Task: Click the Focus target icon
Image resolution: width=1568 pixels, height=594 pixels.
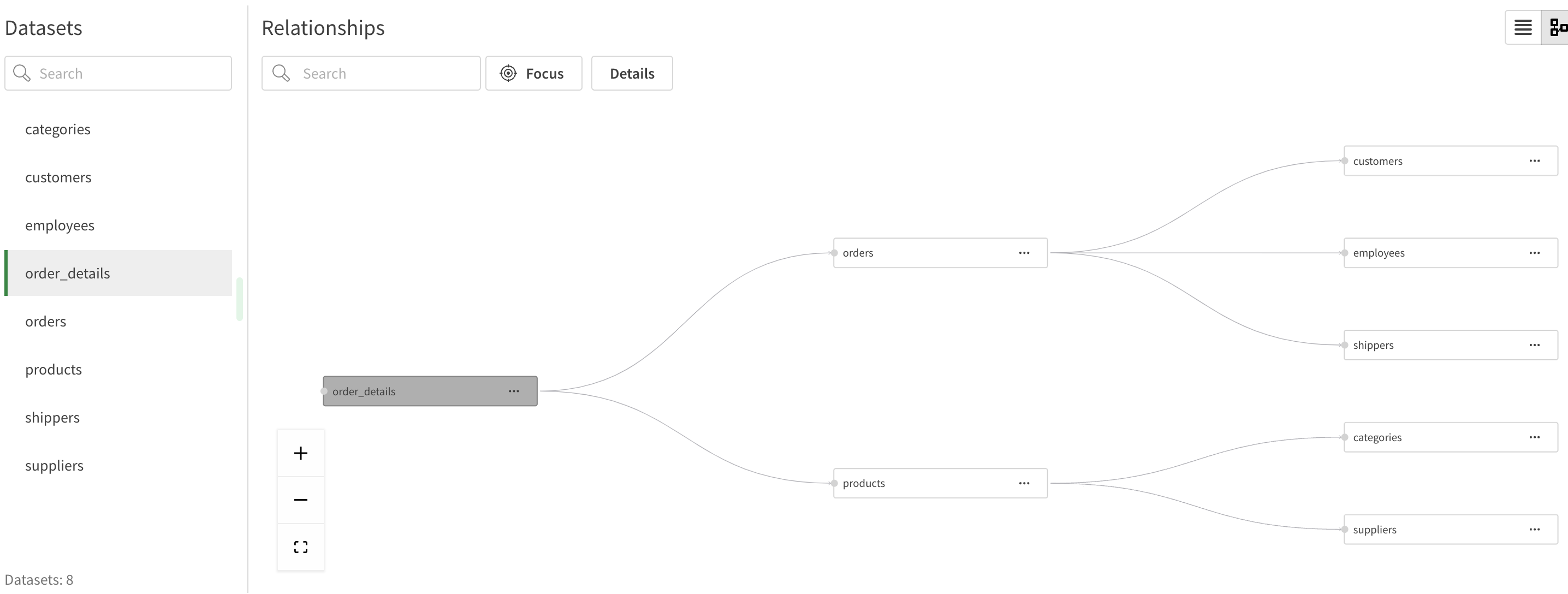Action: [509, 73]
